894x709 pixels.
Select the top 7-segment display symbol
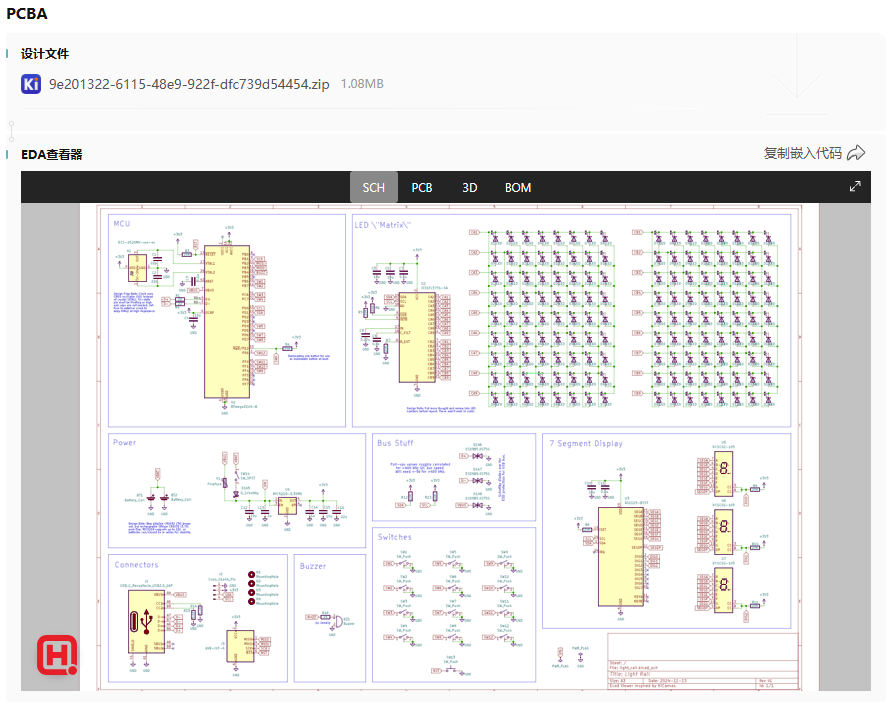tap(723, 474)
